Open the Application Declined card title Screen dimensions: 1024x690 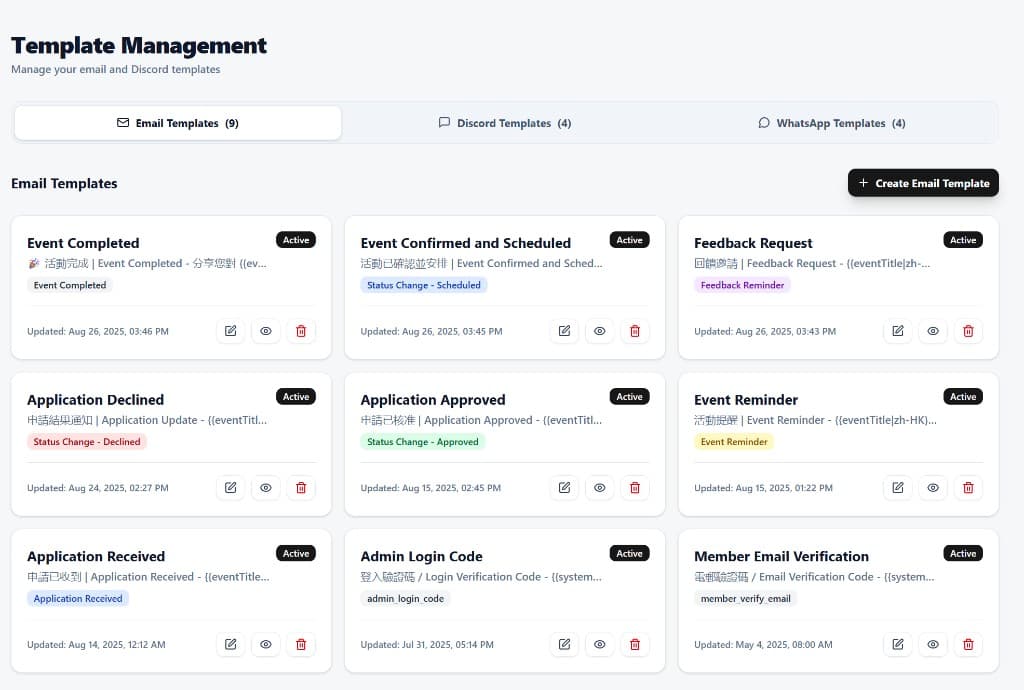[95, 400]
